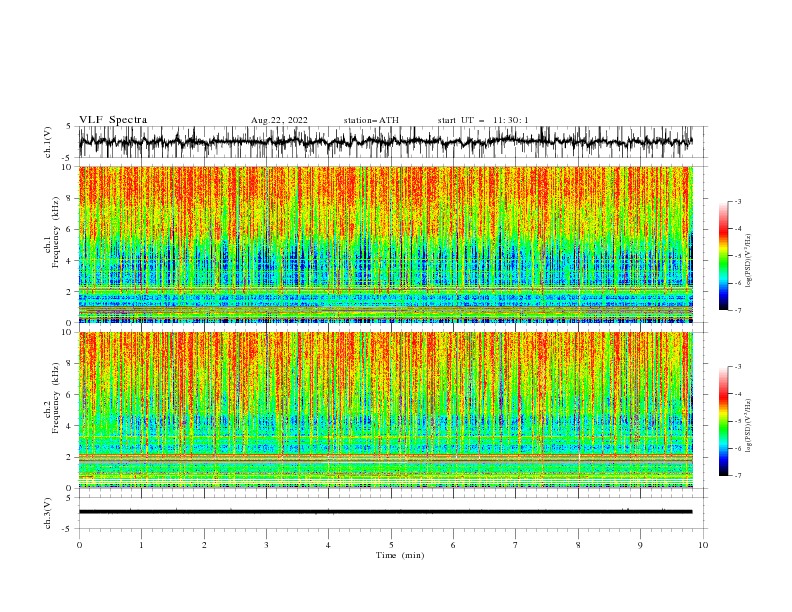Click the ch.3 flat voltage trace
The width and height of the screenshot is (792, 612).
click(x=386, y=512)
